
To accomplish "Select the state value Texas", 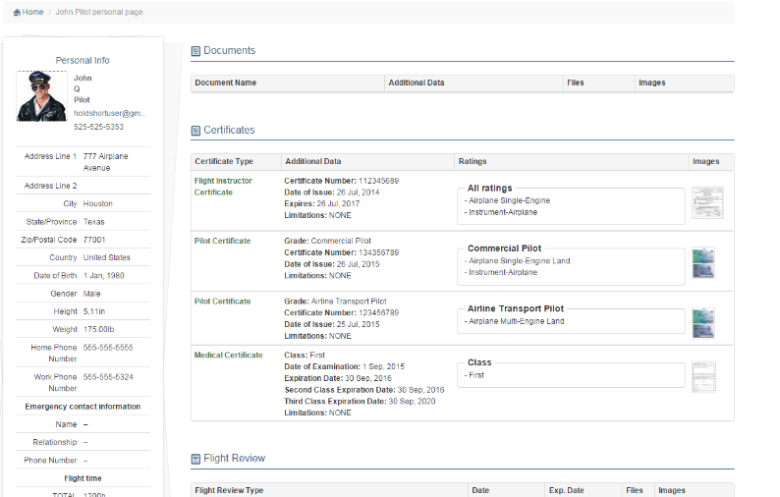I will coord(94,222).
